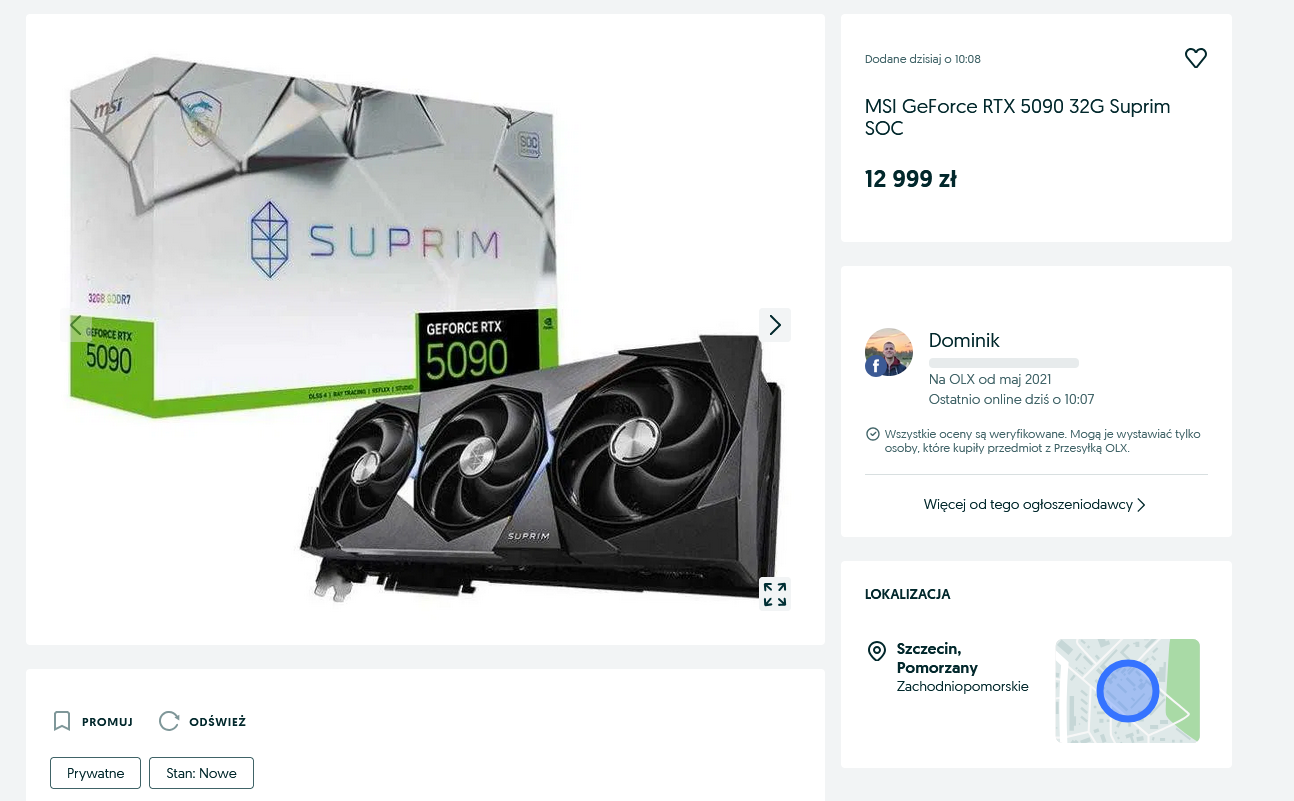Click the Facebook badge on Dominik's avatar
Screen dimensions: 1294x801
[x=875, y=366]
